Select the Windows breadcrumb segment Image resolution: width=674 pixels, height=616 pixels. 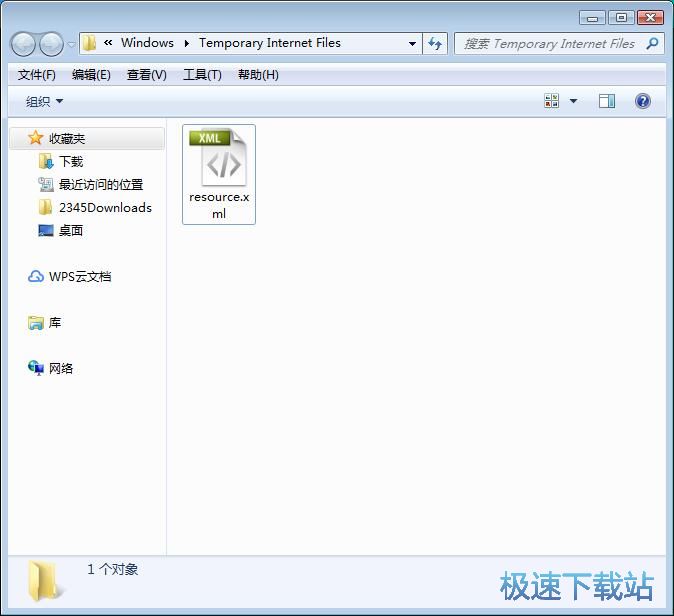pyautogui.click(x=147, y=43)
